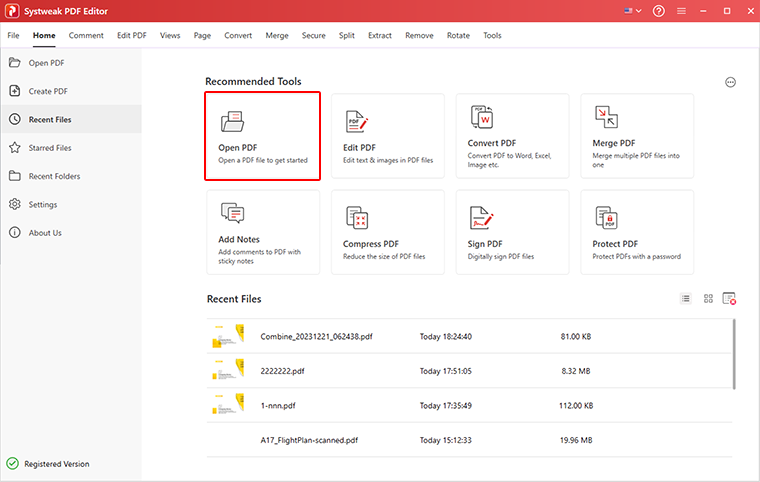The height and width of the screenshot is (482, 760).
Task: Switch recent files to grid view
Action: point(708,299)
